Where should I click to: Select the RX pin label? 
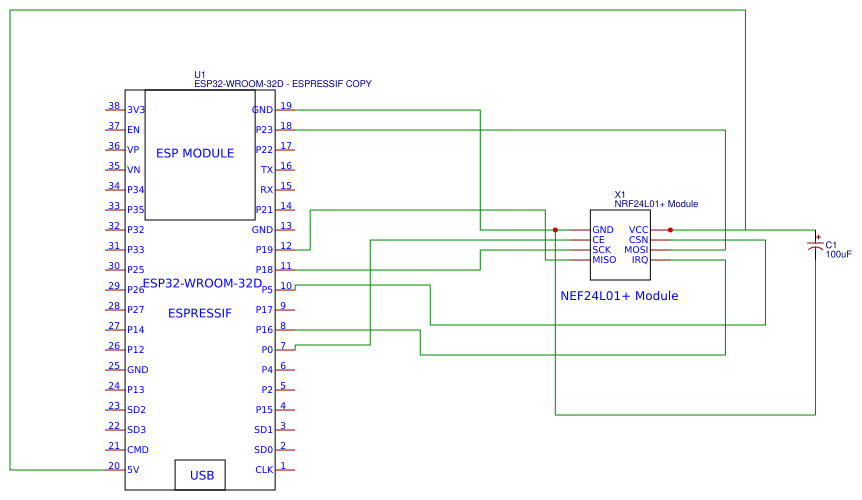click(x=267, y=190)
